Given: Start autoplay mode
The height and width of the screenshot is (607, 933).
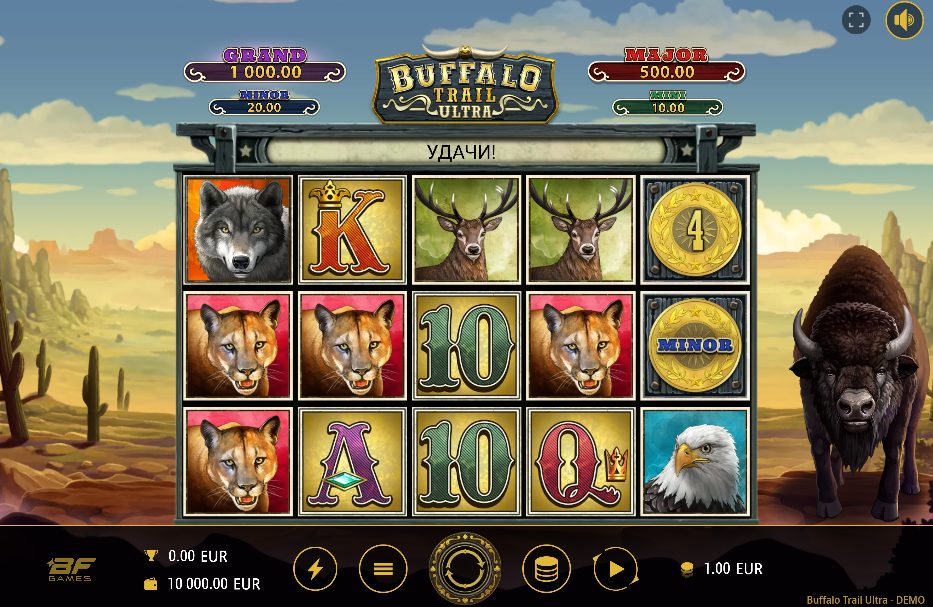Looking at the screenshot, I should point(615,570).
